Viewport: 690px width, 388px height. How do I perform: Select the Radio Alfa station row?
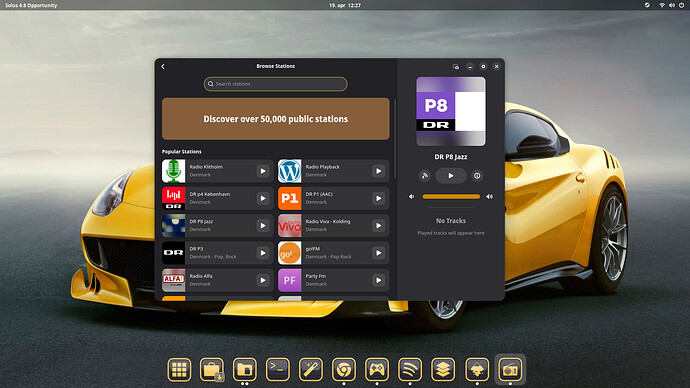click(217, 280)
